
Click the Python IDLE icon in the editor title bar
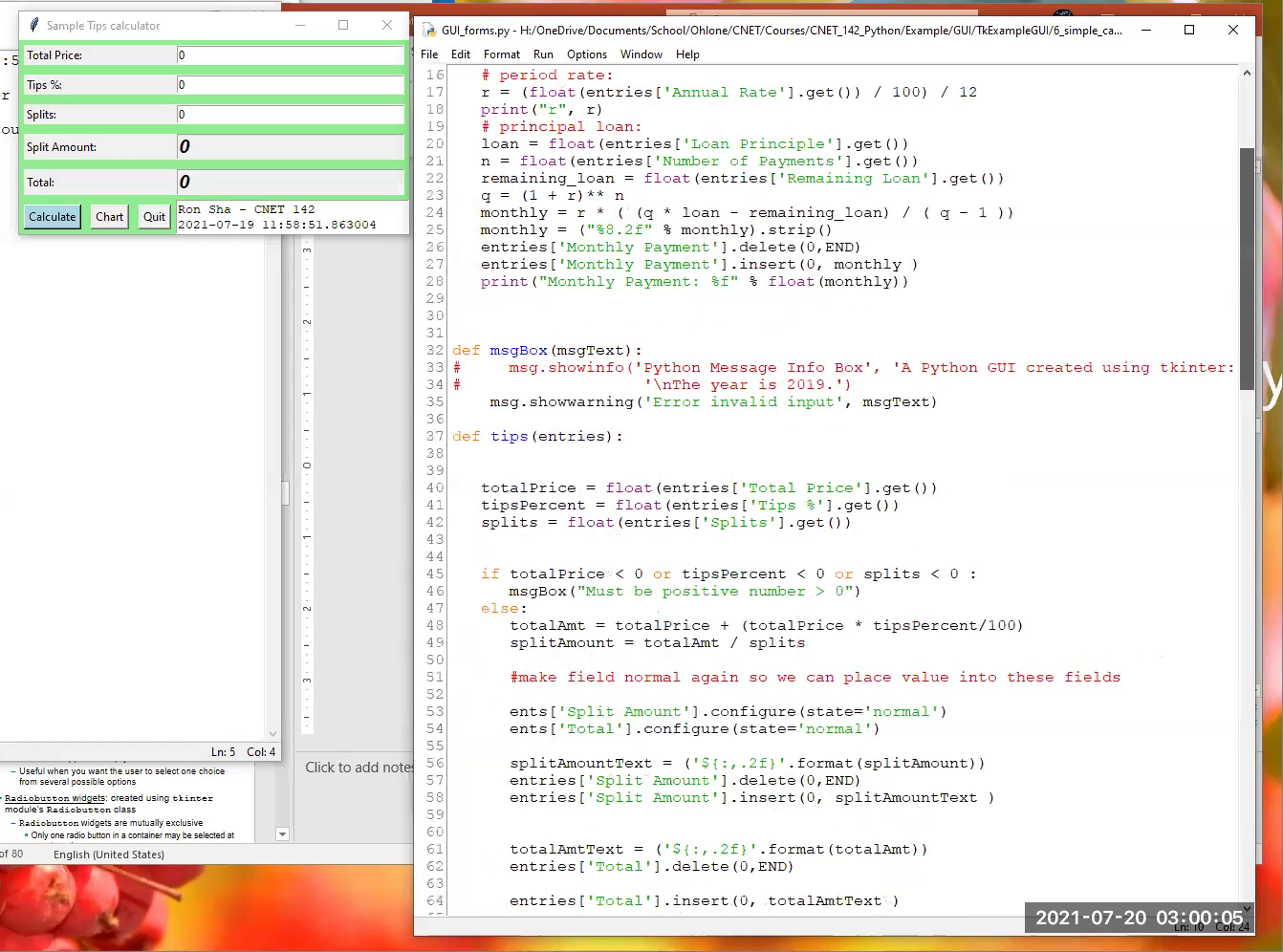pyautogui.click(x=427, y=30)
